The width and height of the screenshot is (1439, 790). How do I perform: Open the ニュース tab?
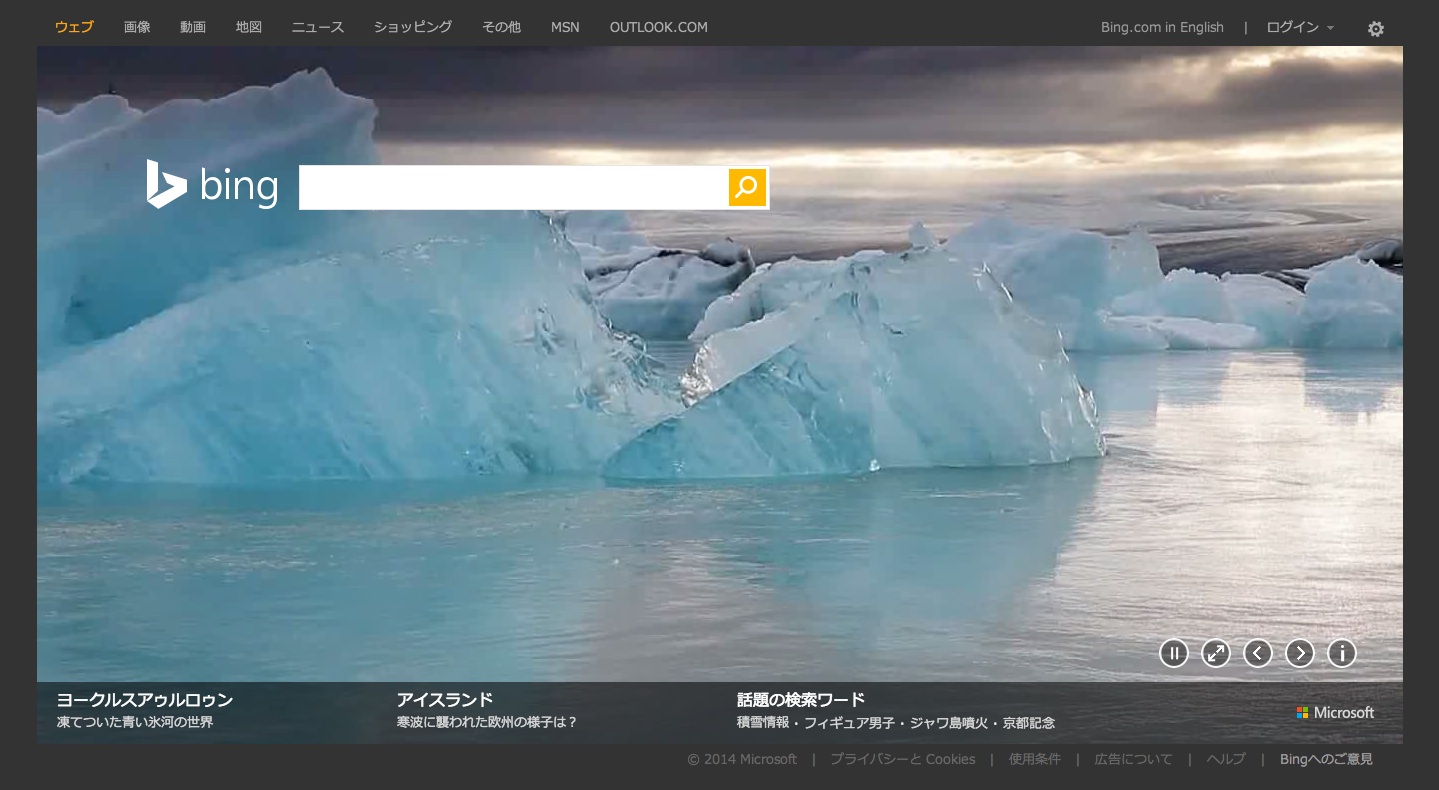coord(318,27)
